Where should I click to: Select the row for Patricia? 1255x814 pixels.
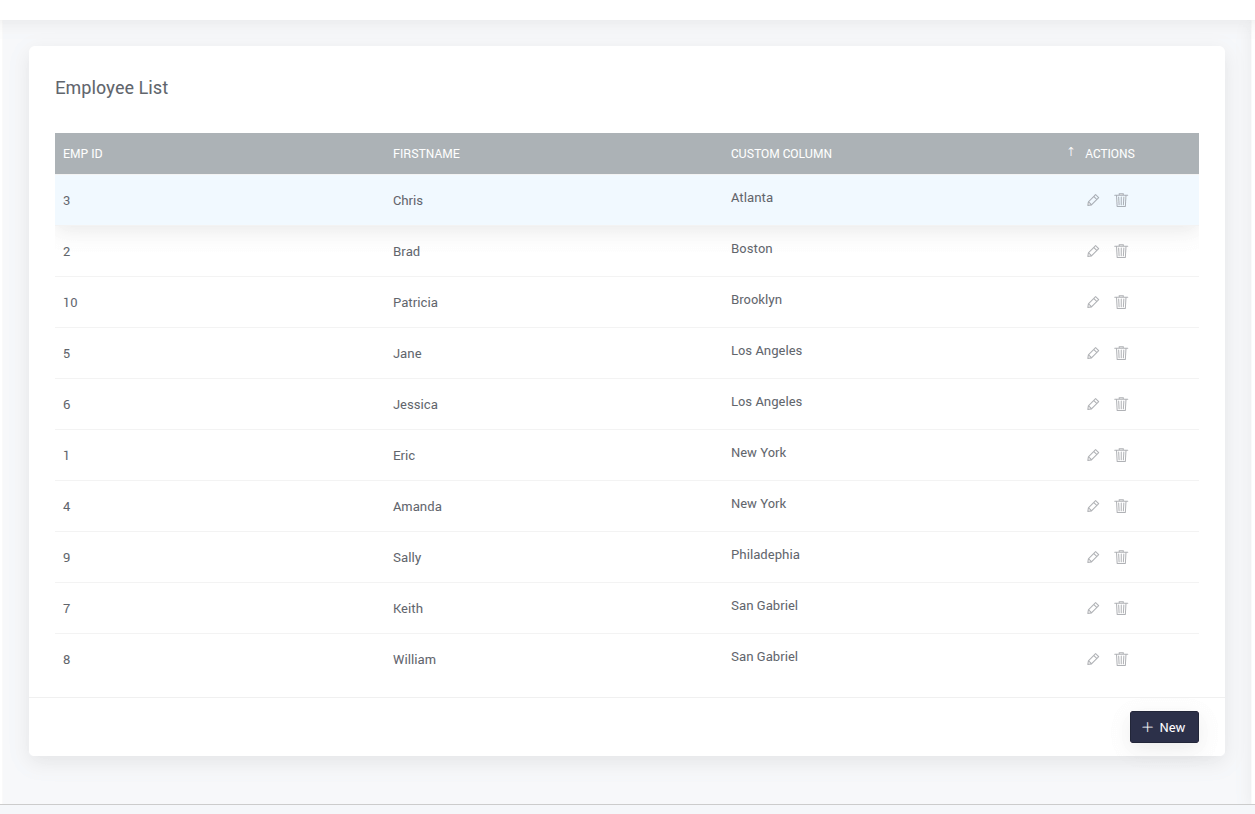[x=415, y=302]
